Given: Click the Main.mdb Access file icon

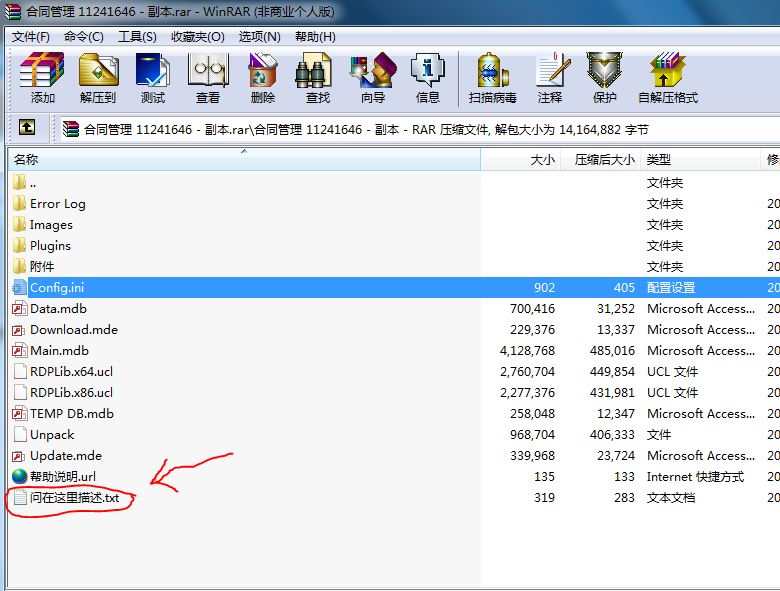Looking at the screenshot, I should (x=19, y=350).
